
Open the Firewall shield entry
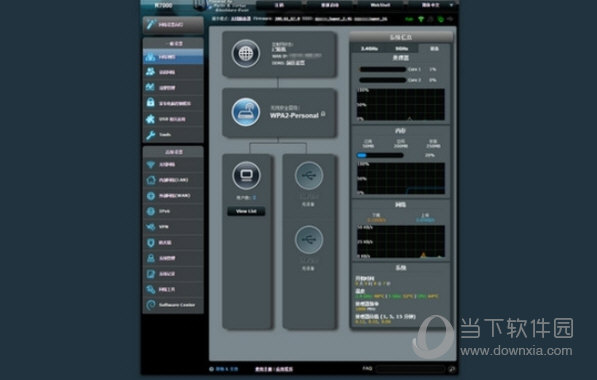point(173,243)
